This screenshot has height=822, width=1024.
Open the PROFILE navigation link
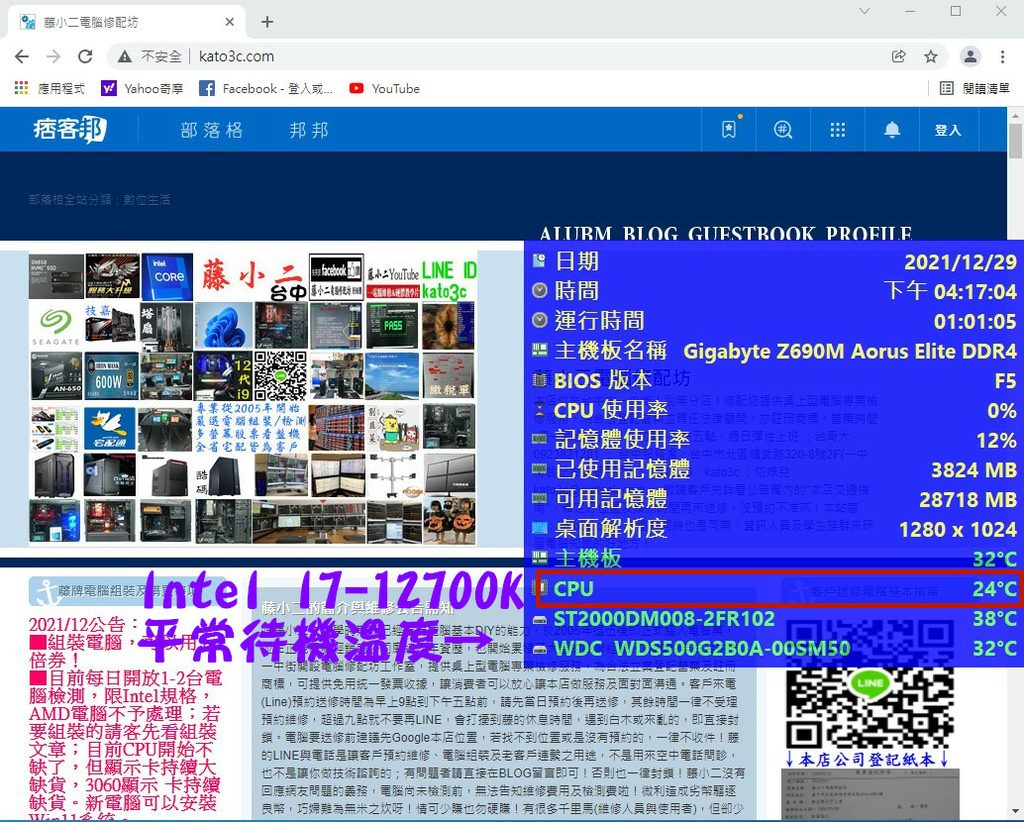click(869, 233)
